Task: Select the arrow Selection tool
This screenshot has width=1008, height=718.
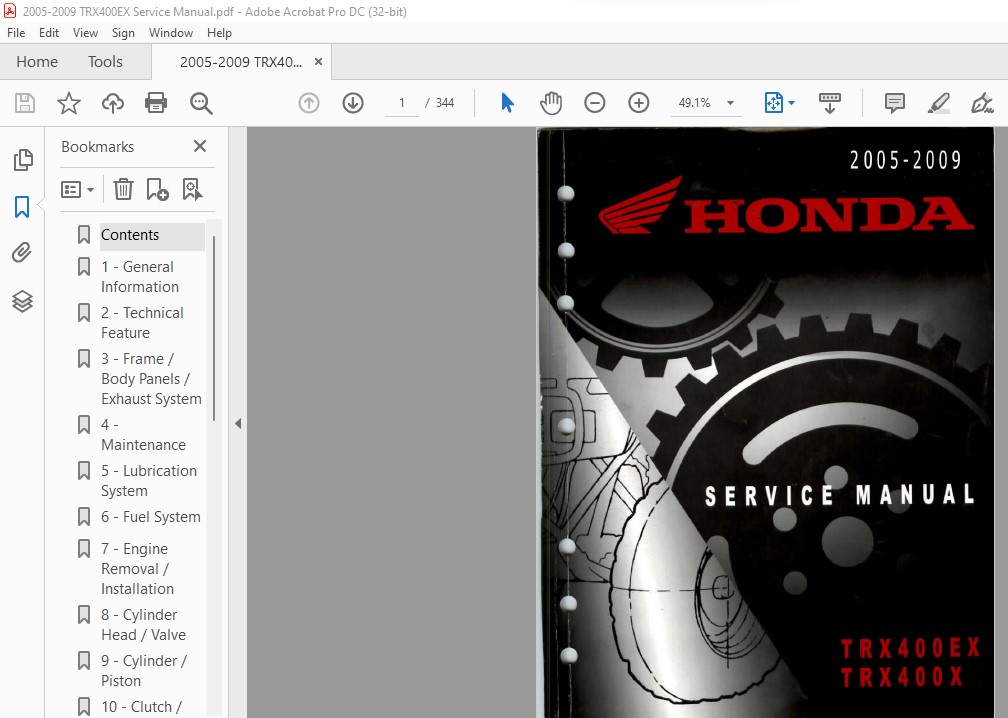Action: (507, 103)
